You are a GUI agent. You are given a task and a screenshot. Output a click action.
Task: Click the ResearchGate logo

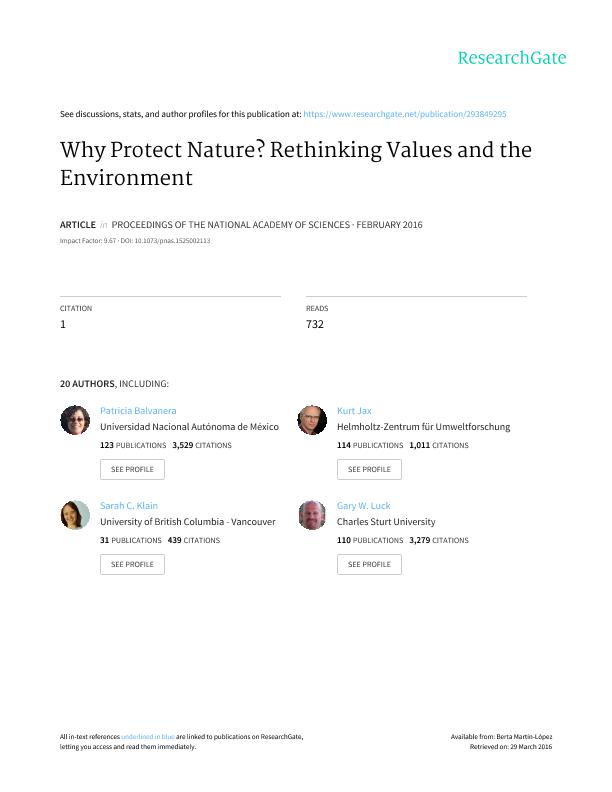coord(511,58)
